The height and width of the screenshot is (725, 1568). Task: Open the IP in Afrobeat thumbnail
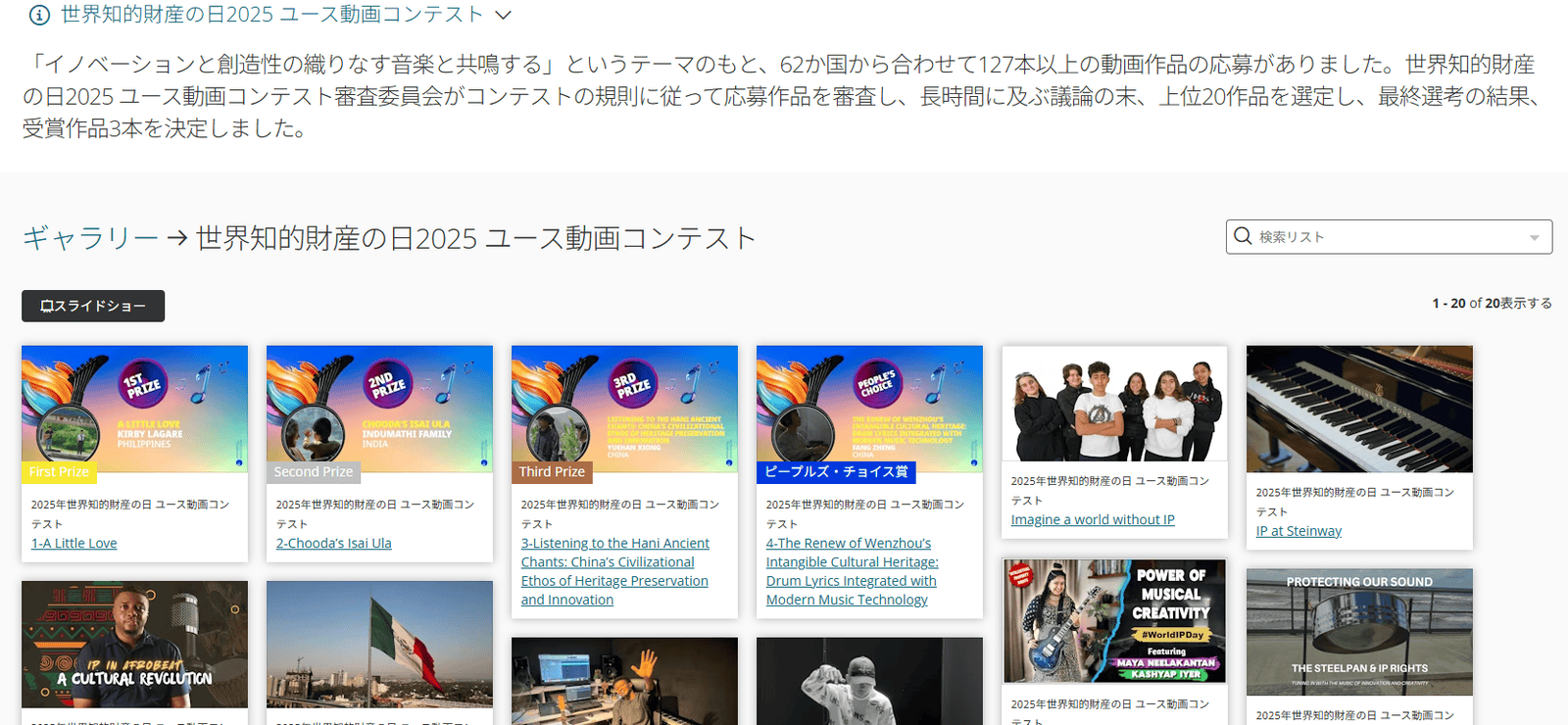click(134, 644)
